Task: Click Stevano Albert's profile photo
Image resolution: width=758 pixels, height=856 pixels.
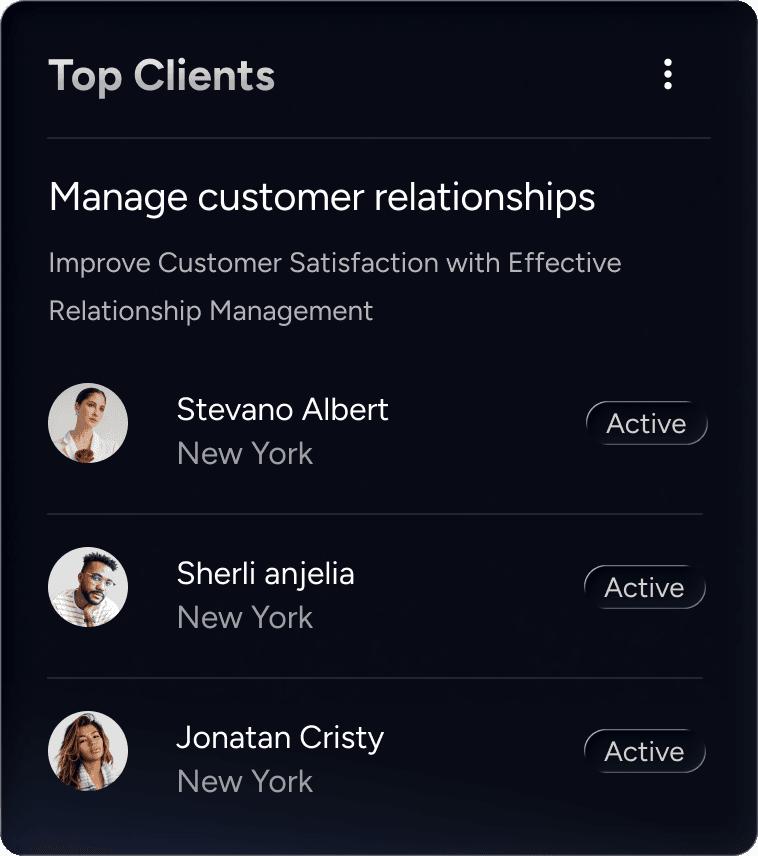Action: [x=88, y=423]
